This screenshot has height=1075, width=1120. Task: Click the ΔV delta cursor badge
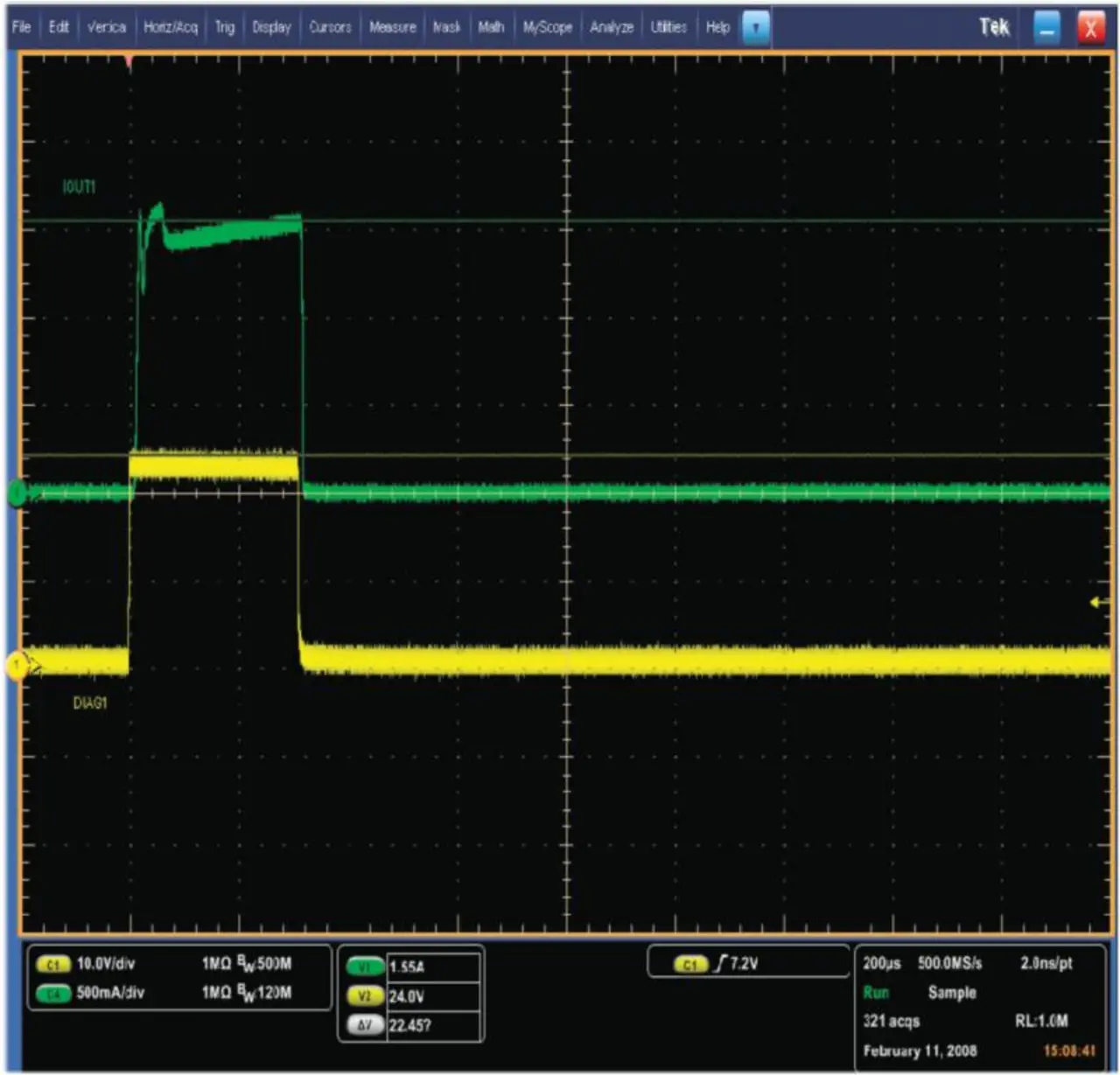(x=365, y=1025)
